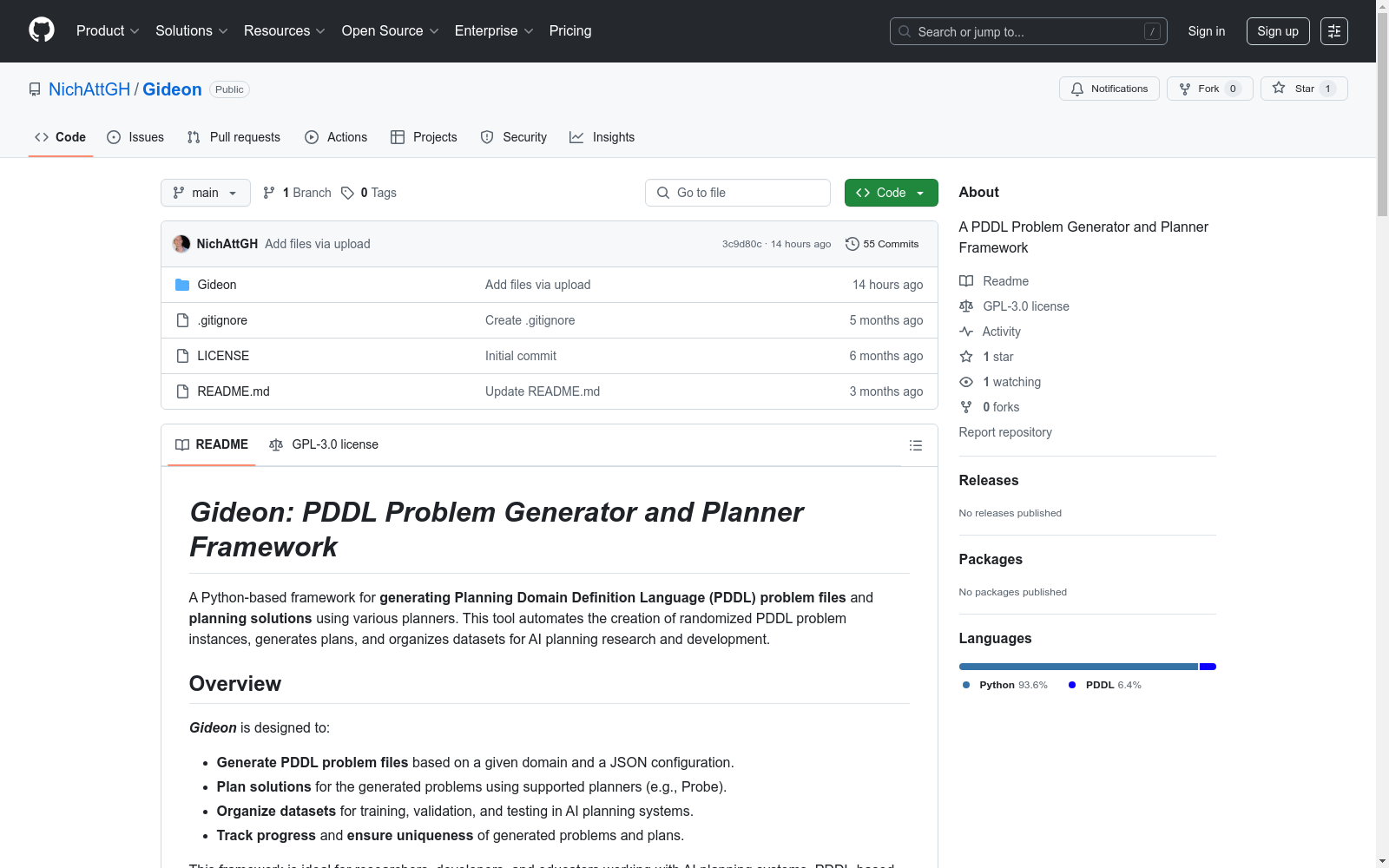Open the README outline list icon
This screenshot has height=868, width=1389.
[916, 445]
